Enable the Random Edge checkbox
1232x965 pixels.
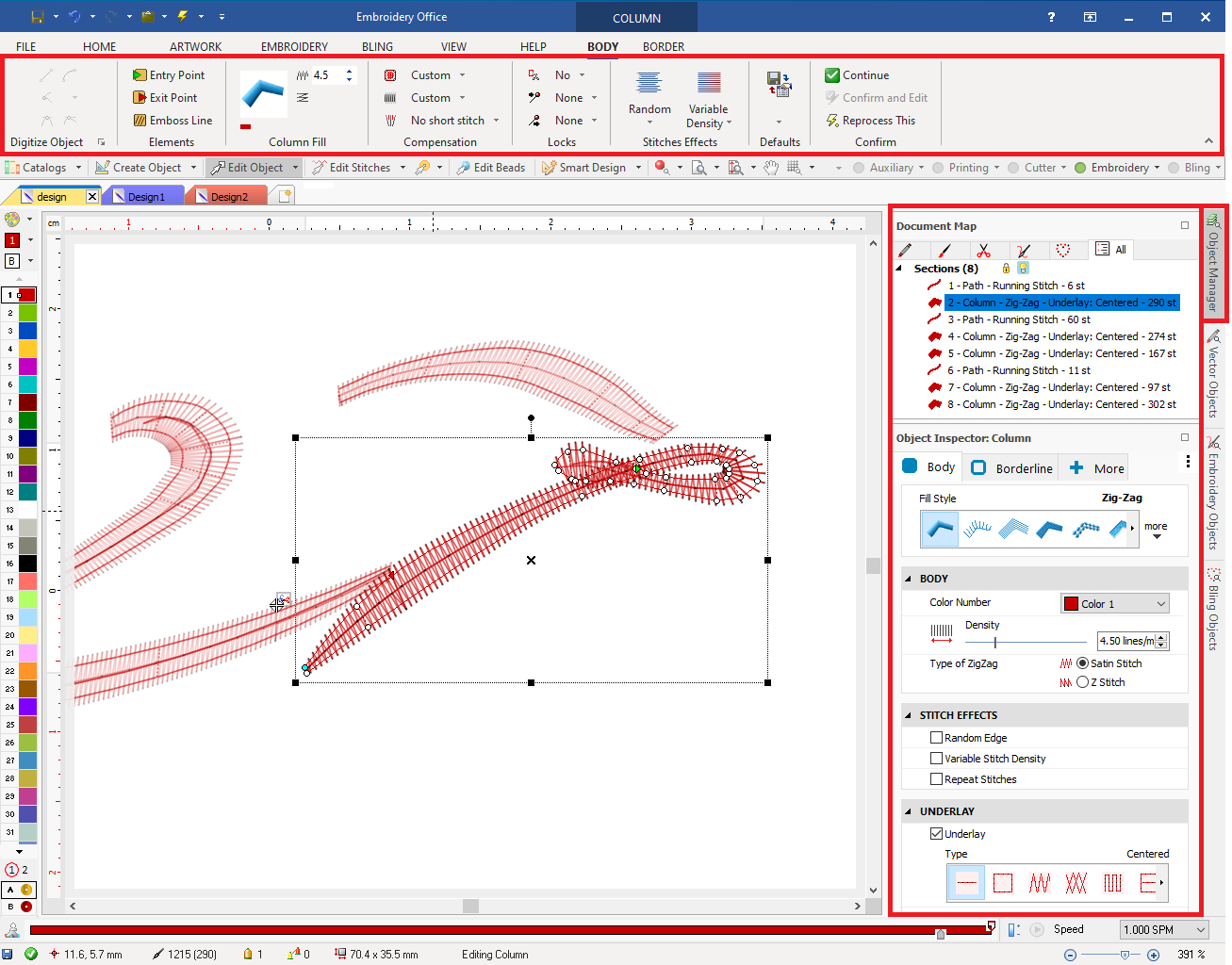point(936,738)
